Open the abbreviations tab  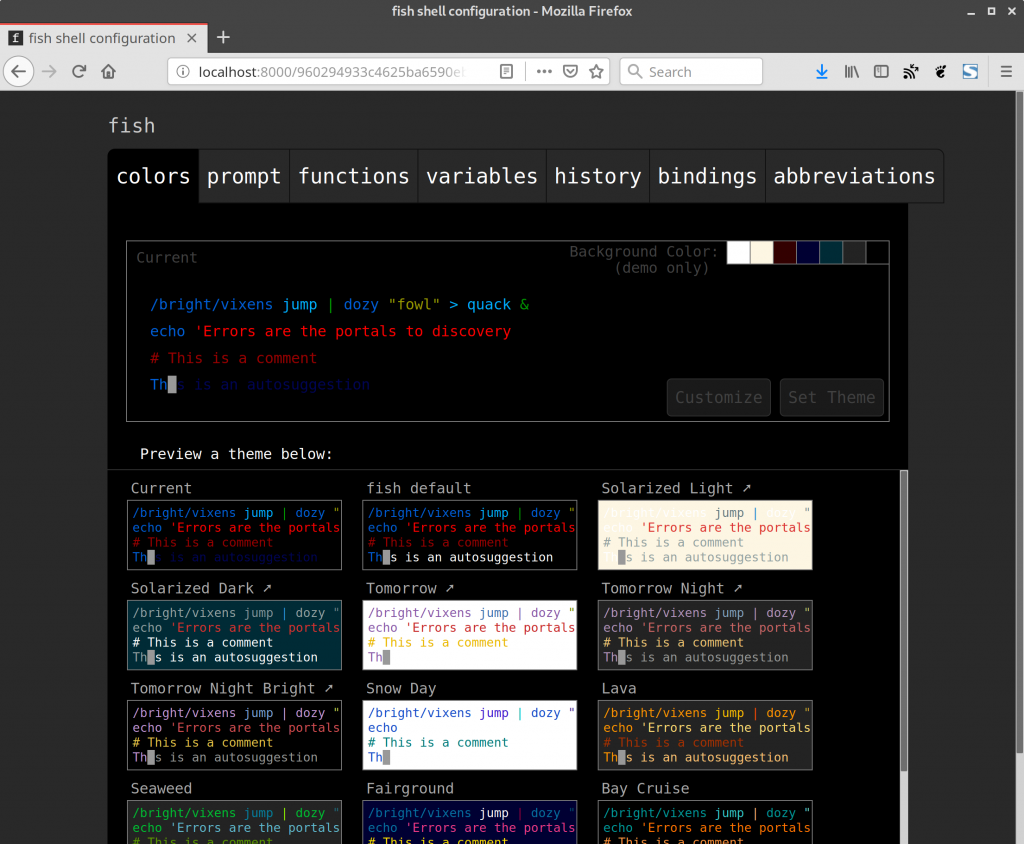854,176
